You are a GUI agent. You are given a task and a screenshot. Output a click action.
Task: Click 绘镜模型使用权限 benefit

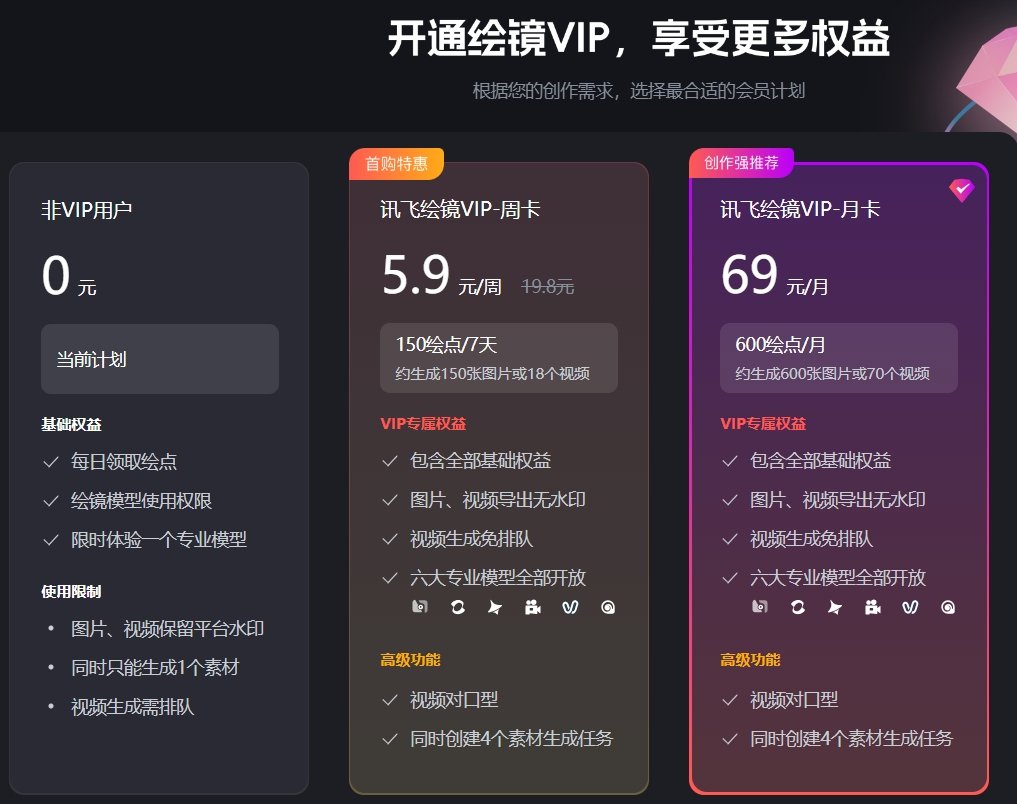[141, 501]
